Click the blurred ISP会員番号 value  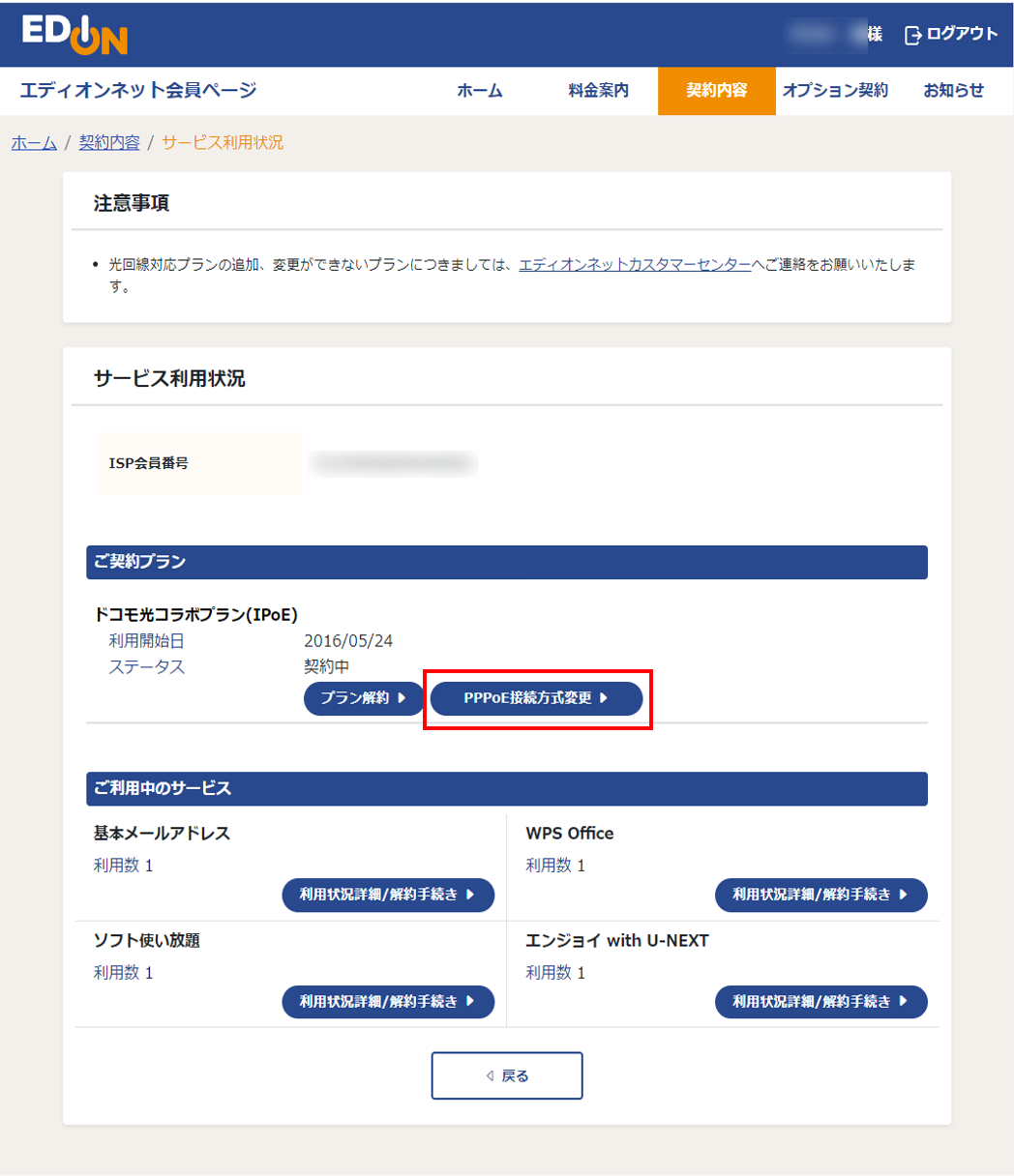(393, 463)
